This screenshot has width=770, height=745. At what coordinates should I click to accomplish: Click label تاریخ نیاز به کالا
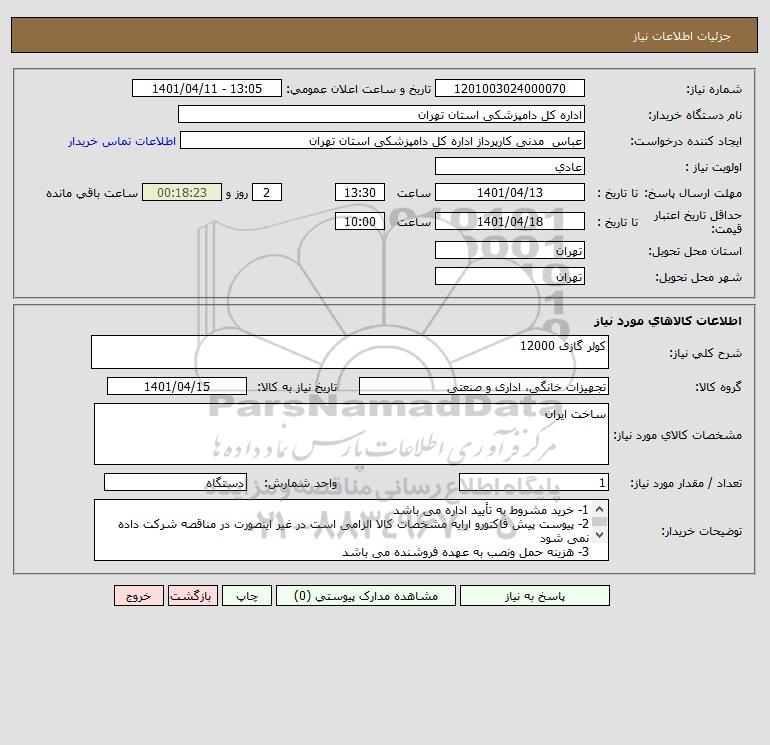pyautogui.click(x=297, y=387)
